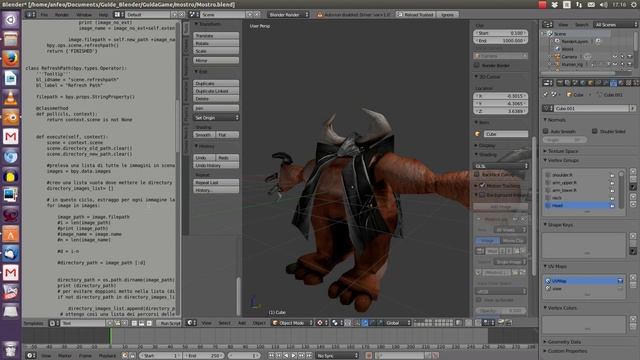The height and width of the screenshot is (360, 640).
Task: Toggle Camera visibility eye in outliner
Action: point(615,57)
